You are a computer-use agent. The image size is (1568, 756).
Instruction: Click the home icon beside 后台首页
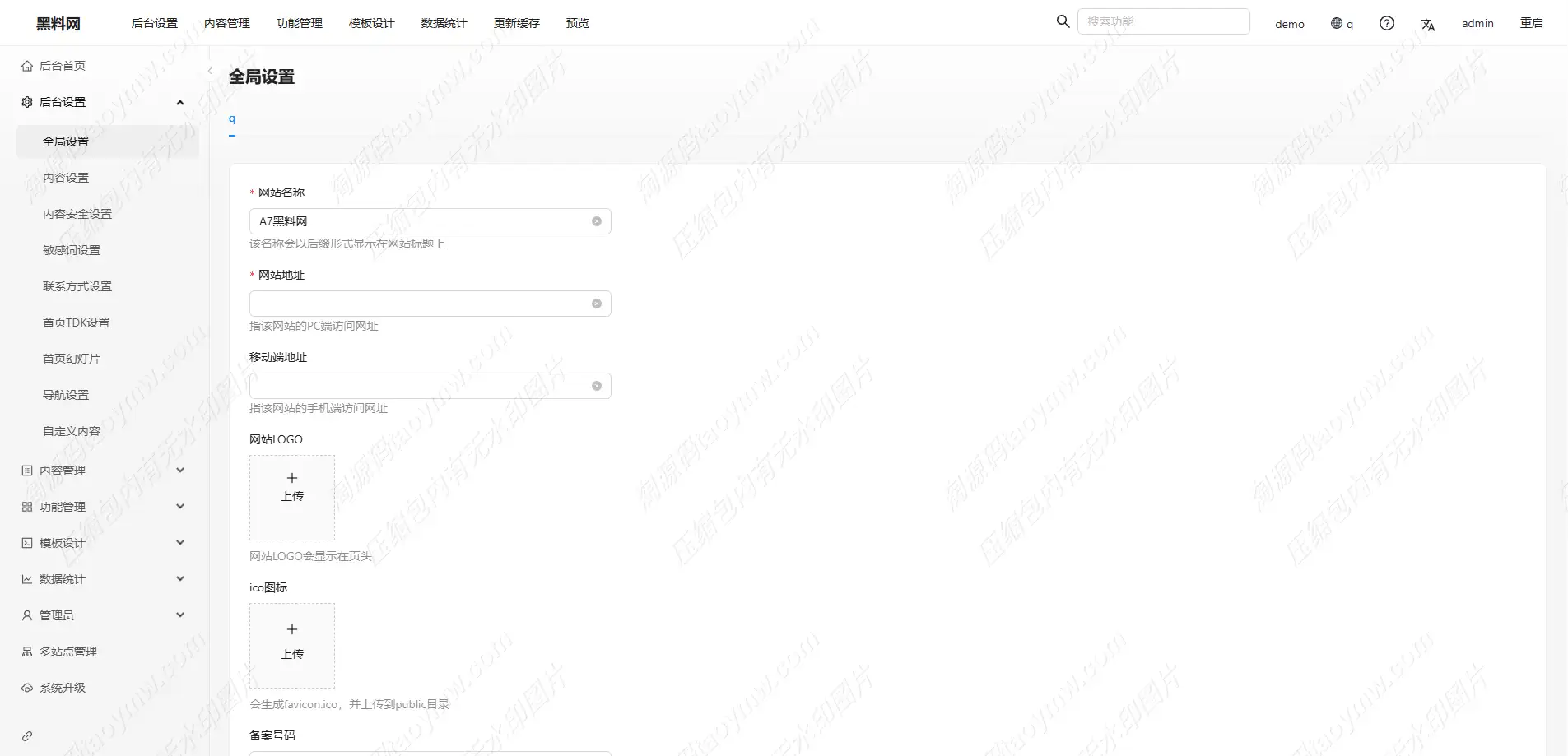[x=27, y=66]
